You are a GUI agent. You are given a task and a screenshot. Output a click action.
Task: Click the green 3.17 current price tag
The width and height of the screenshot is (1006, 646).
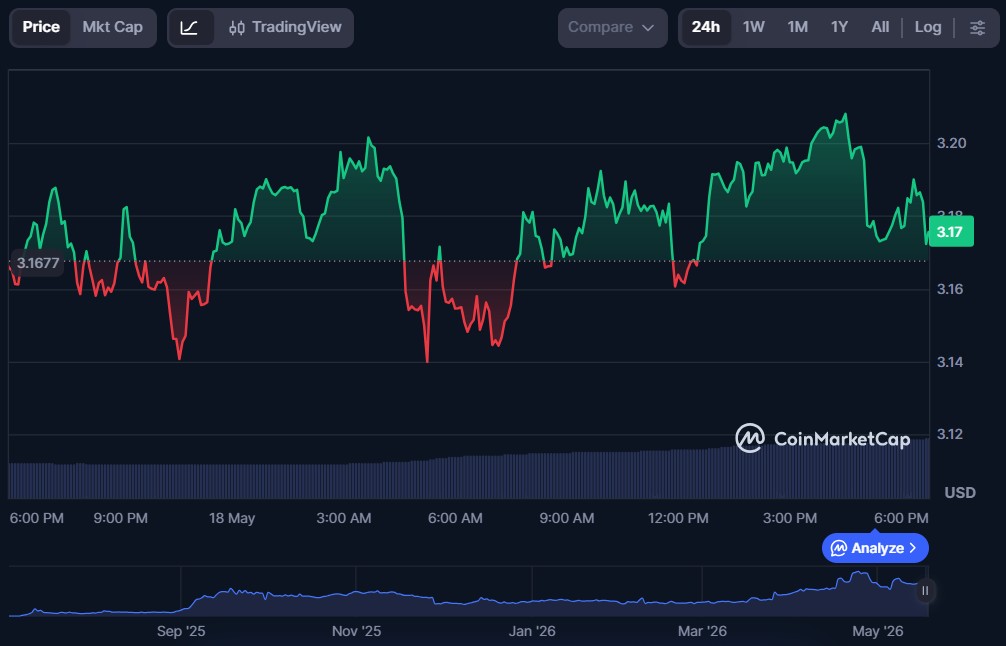[951, 232]
